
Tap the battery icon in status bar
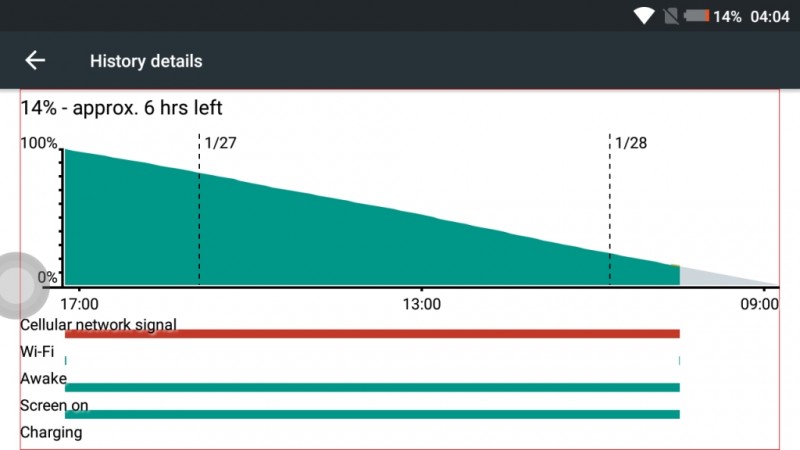click(696, 16)
